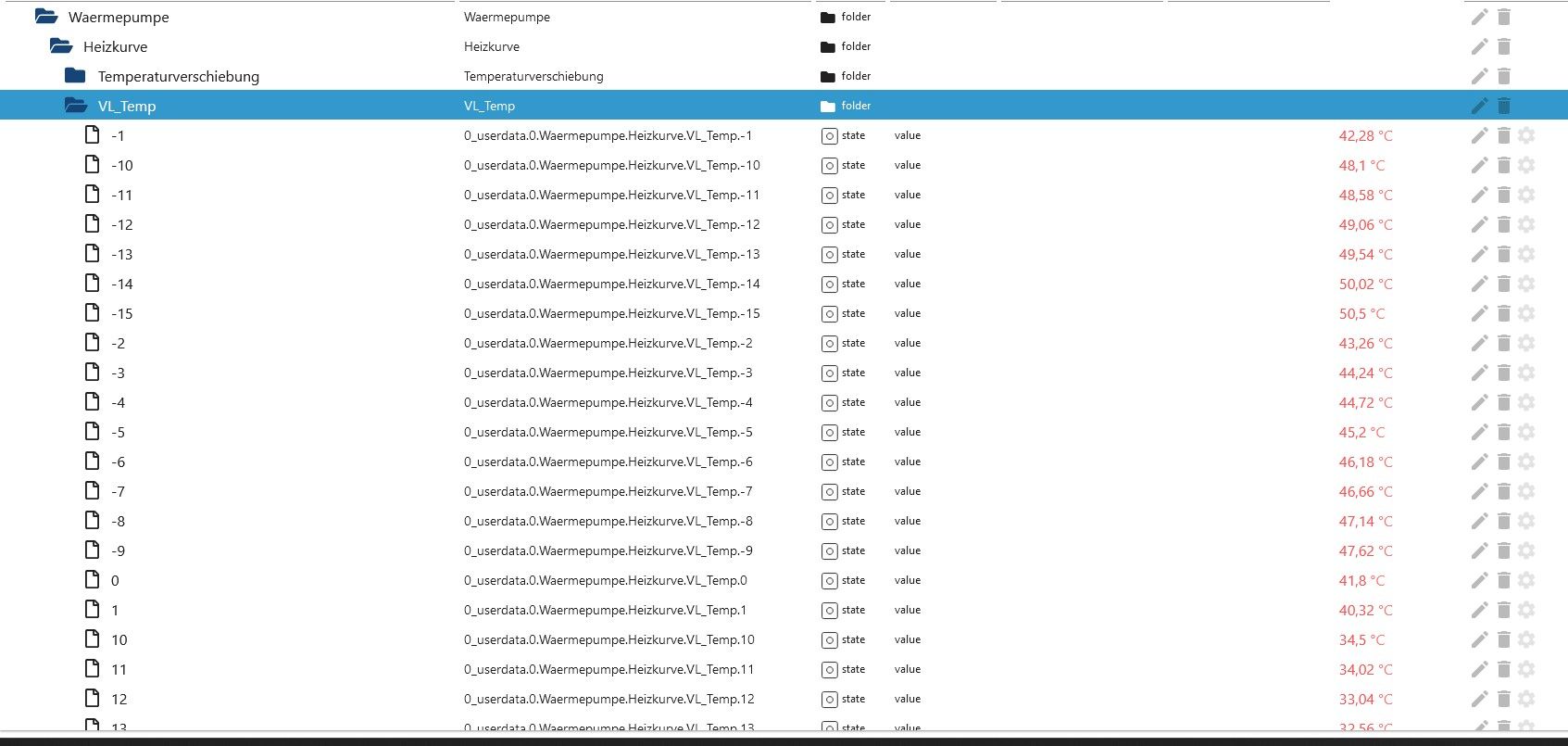Collapse the Heizkurve folder
Screen dimensions: 1568x746
coord(61,45)
